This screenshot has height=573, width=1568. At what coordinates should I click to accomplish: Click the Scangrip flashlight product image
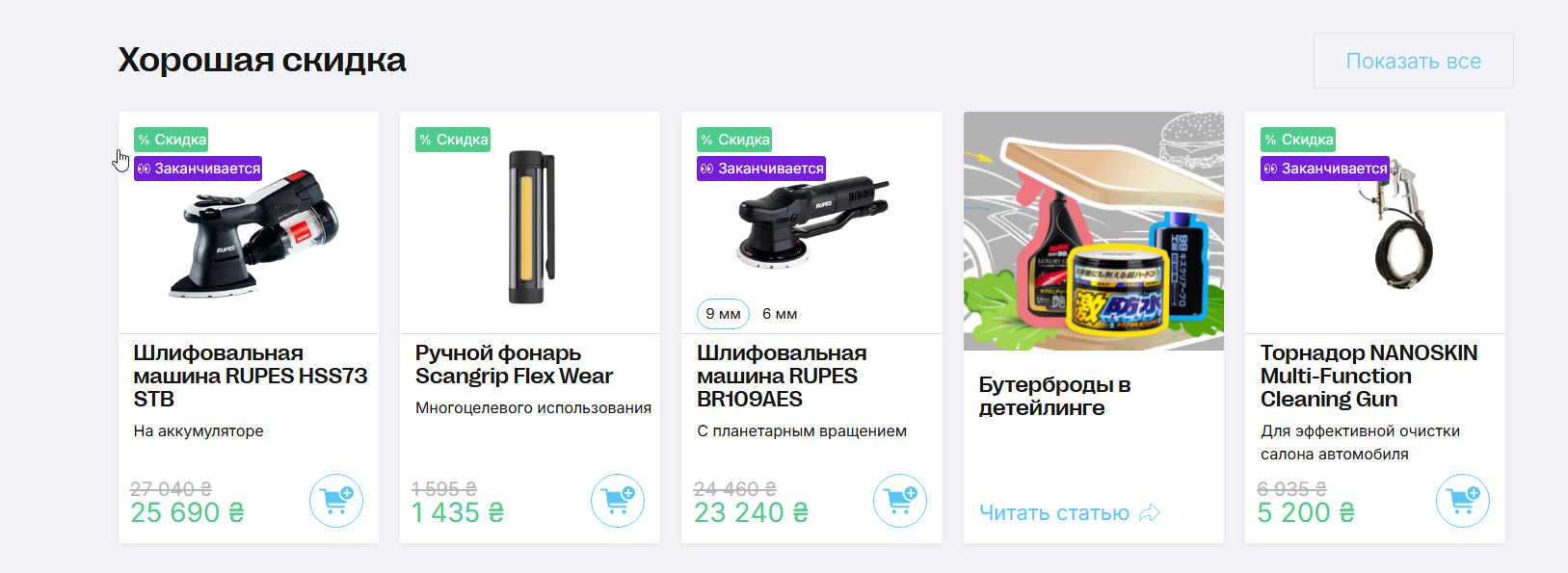(x=532, y=228)
